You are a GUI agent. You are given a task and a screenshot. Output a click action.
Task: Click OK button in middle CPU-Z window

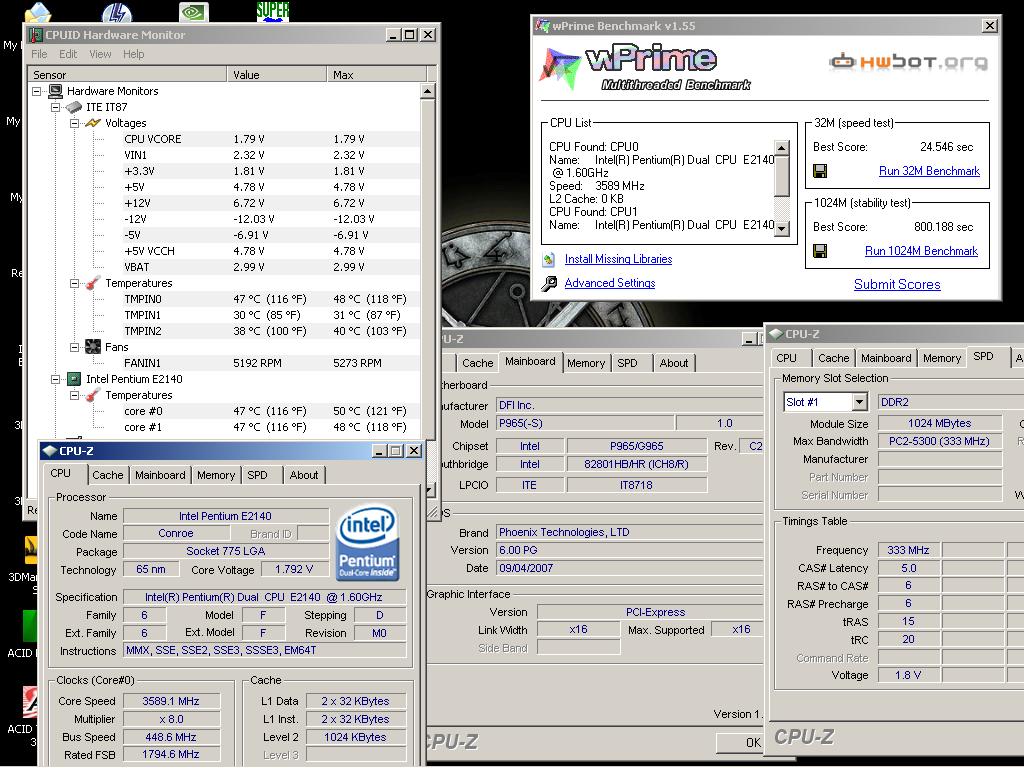pos(741,743)
